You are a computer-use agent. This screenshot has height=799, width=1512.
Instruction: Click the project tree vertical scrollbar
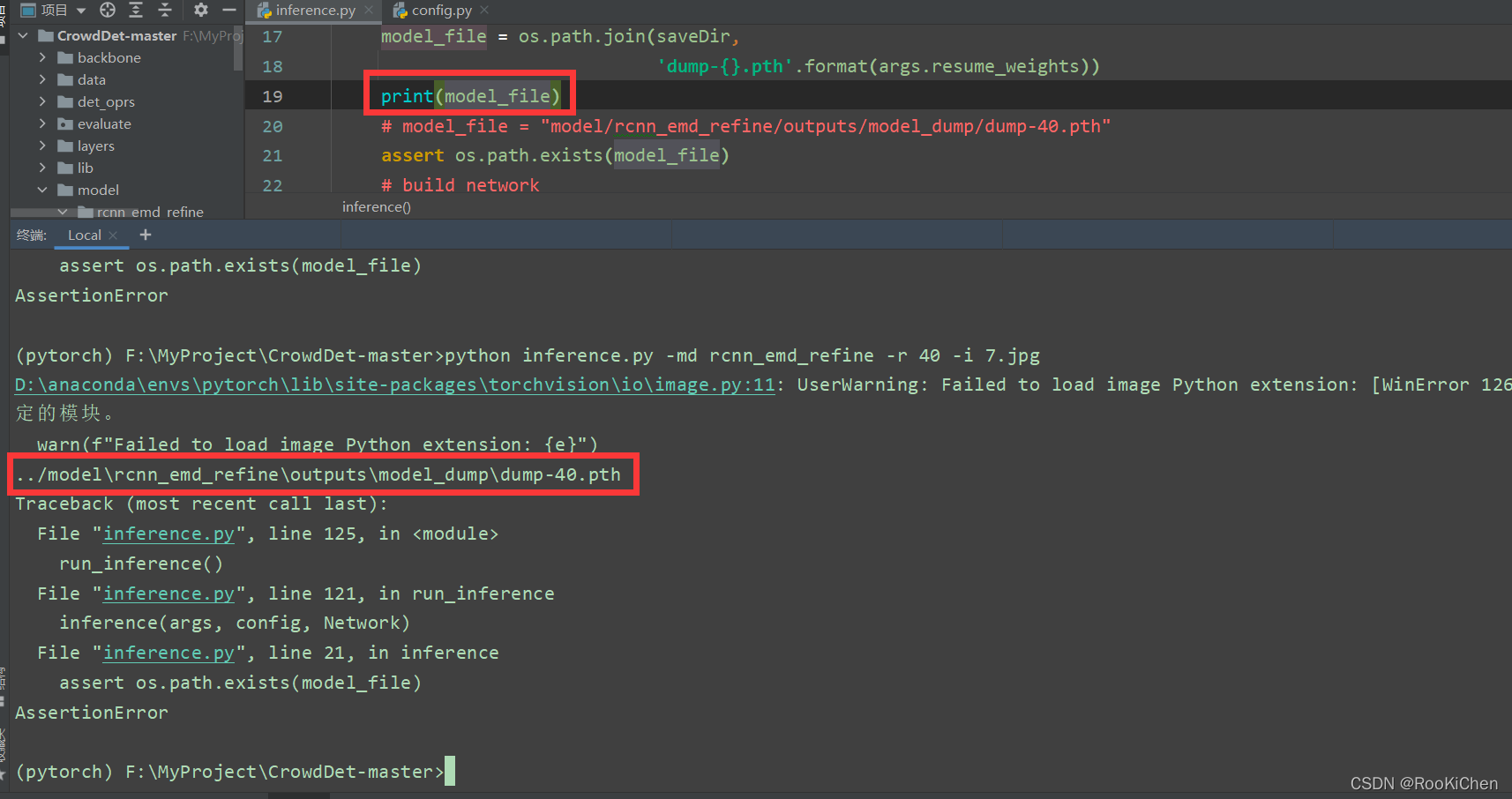(238, 49)
